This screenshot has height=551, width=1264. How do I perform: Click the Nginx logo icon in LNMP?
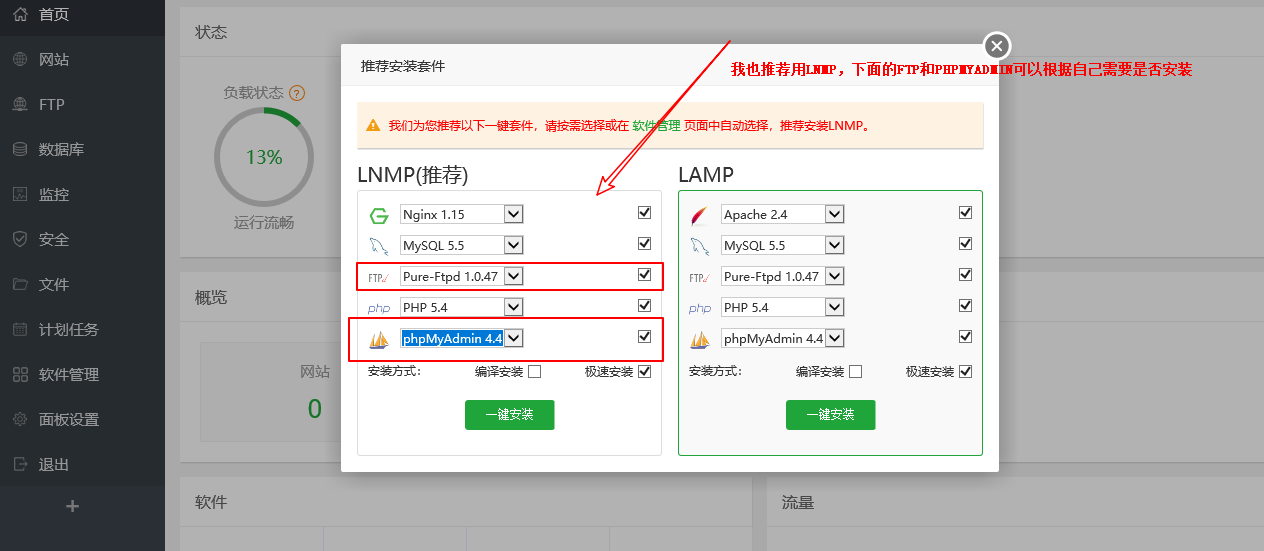point(378,215)
